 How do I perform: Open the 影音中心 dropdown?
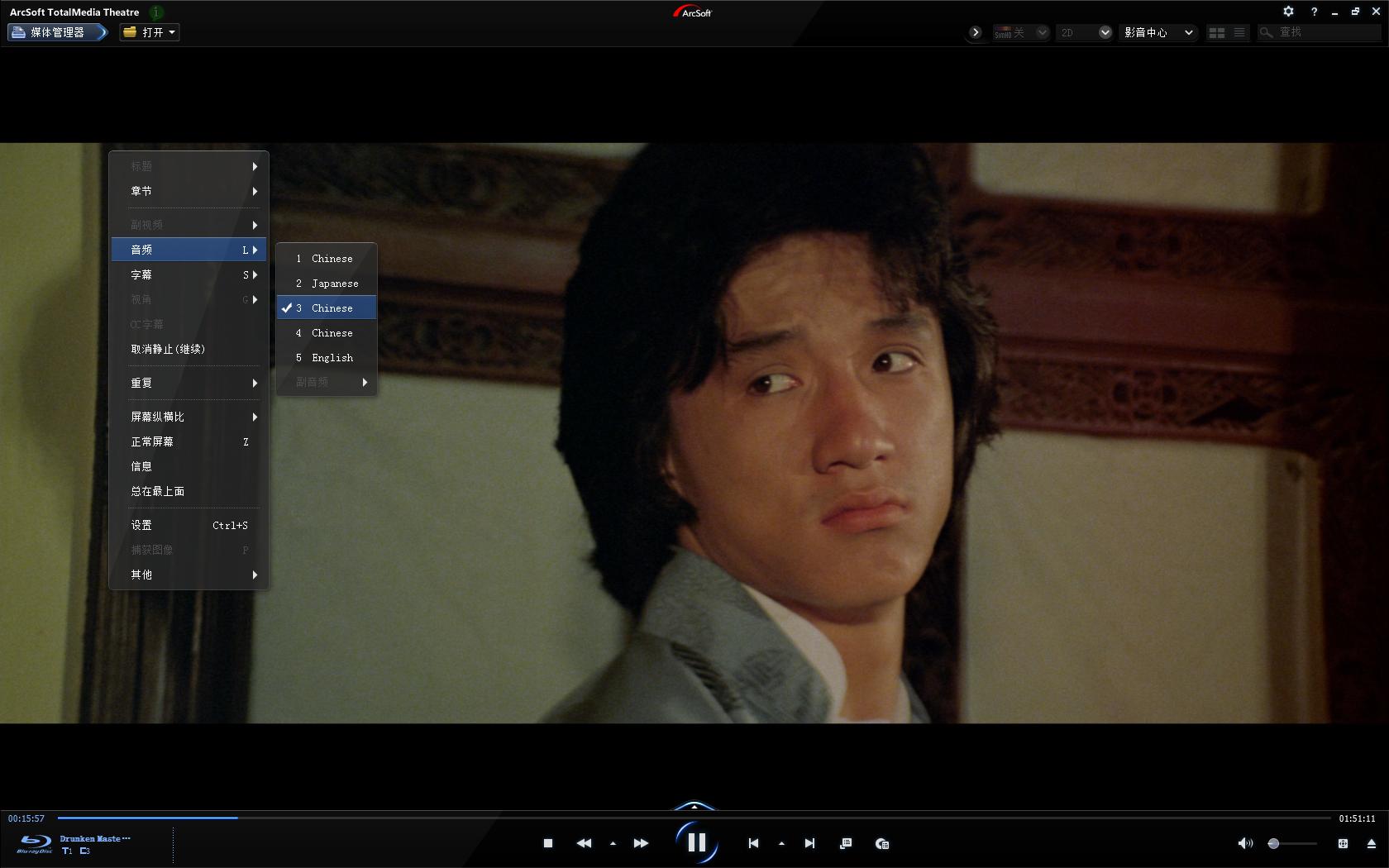tap(1158, 32)
